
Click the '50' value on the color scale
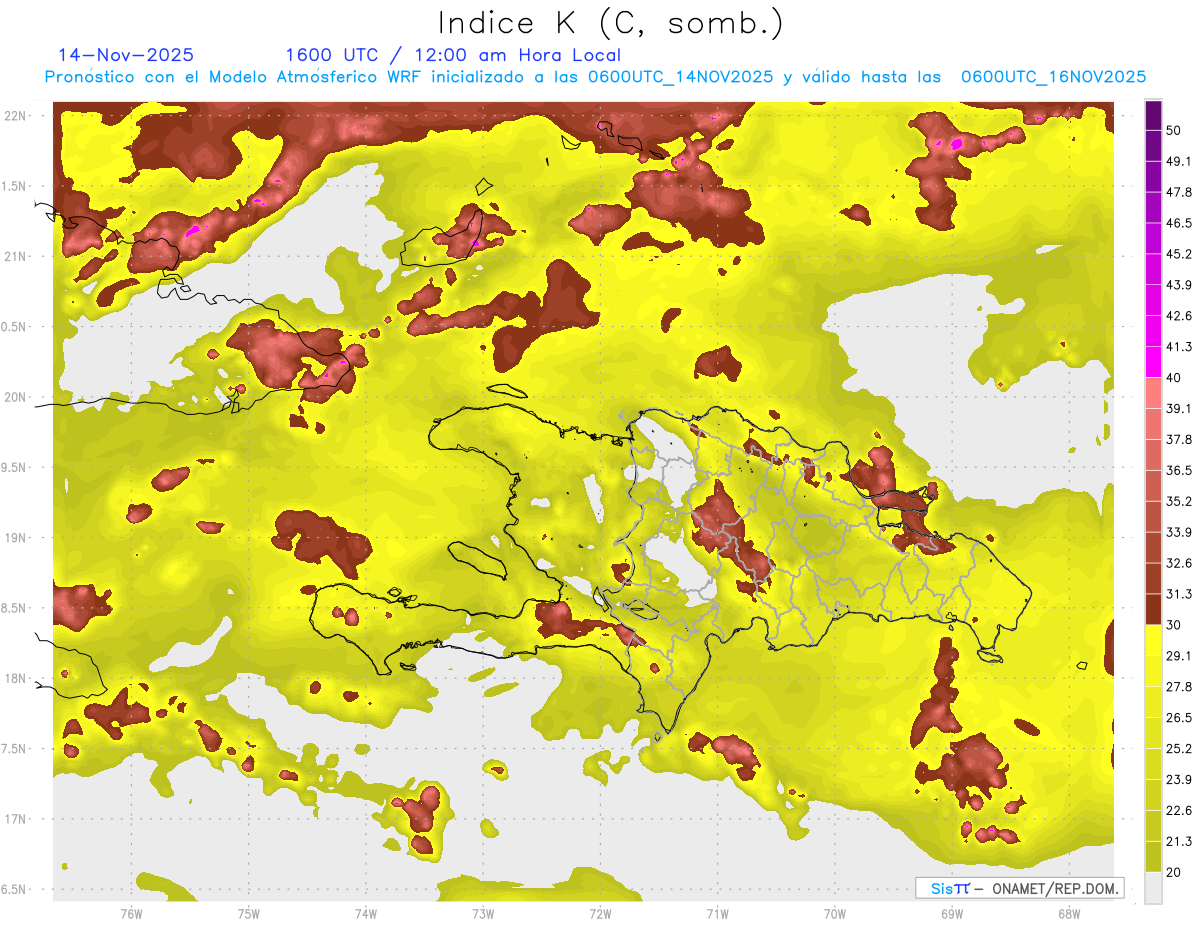(x=1174, y=130)
